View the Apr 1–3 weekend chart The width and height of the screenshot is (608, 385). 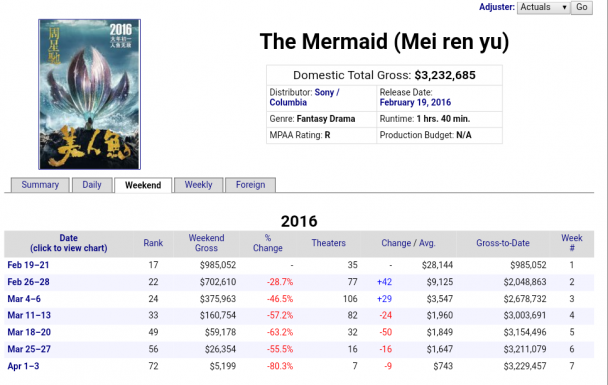tap(23, 366)
